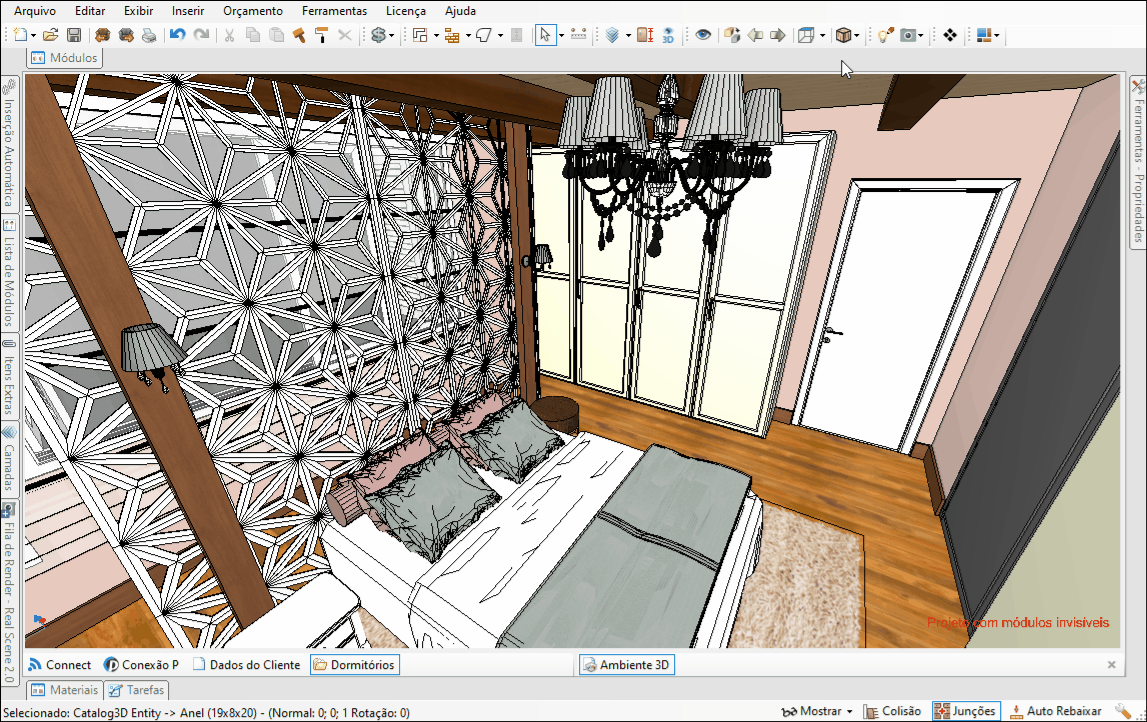Click the left arrow previous view icon
This screenshot has height=722, width=1147.
[x=755, y=35]
